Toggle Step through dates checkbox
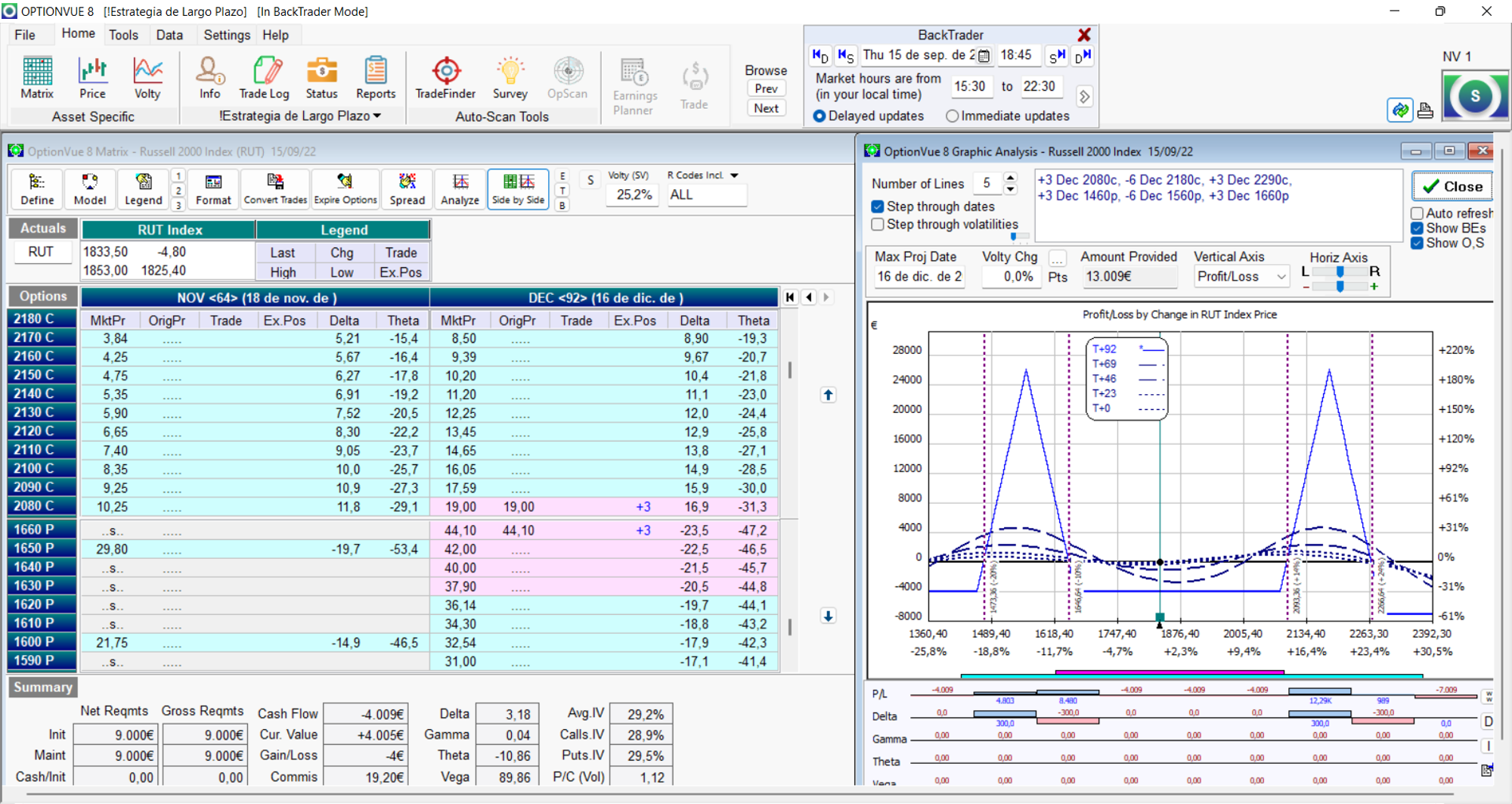The width and height of the screenshot is (1512, 804). click(x=878, y=206)
